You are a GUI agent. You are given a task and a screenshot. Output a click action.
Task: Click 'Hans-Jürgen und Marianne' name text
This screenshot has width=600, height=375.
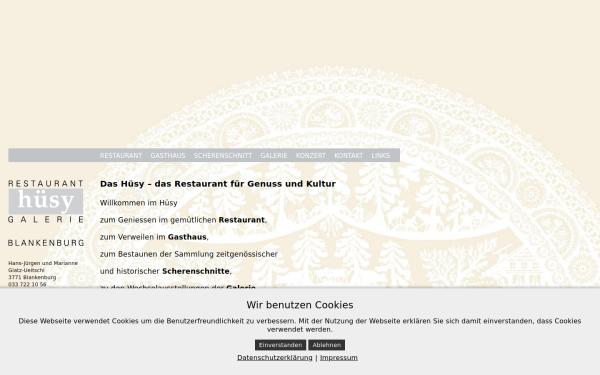[43, 263]
